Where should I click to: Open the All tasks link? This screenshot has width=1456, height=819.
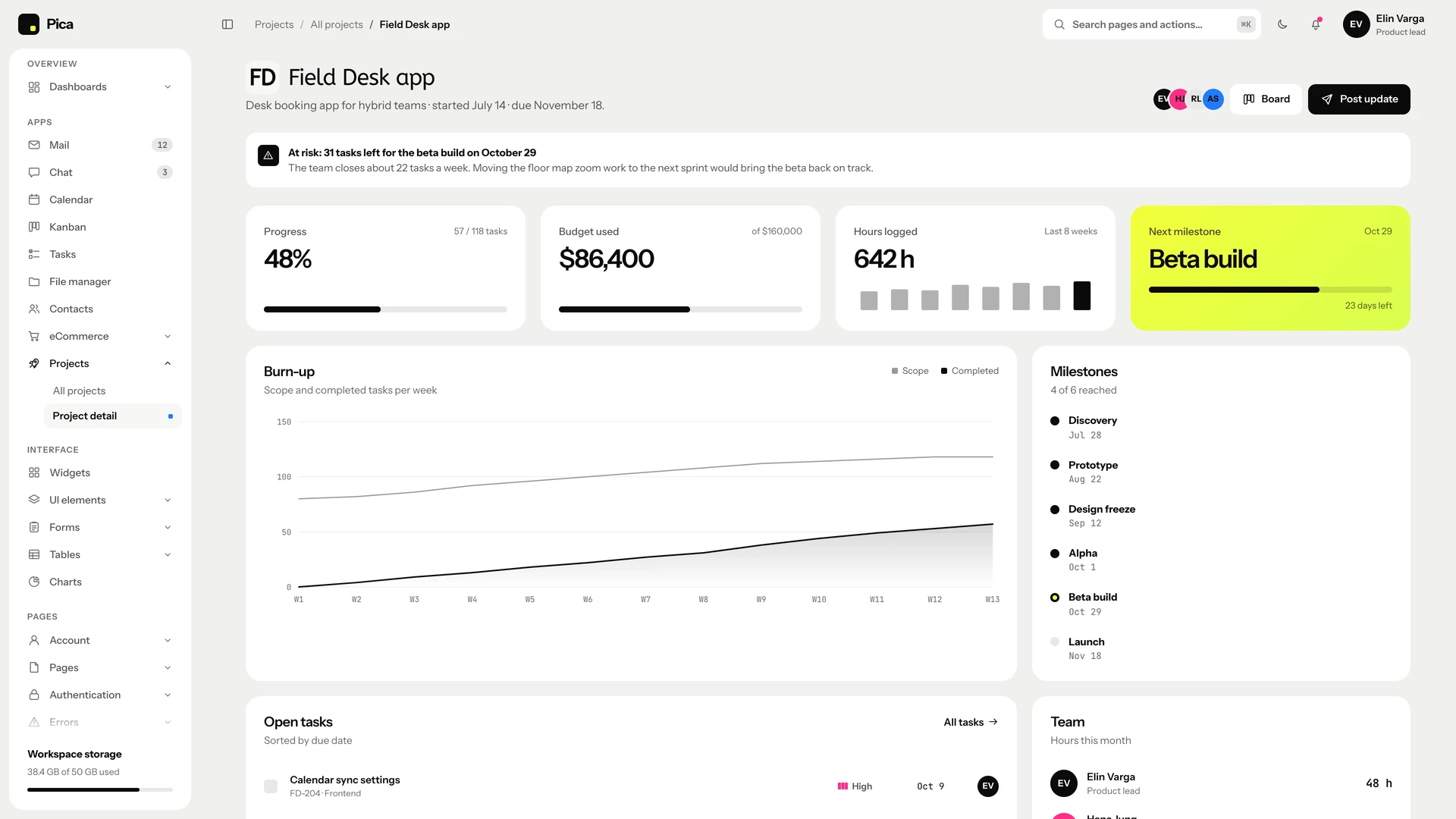[971, 722]
